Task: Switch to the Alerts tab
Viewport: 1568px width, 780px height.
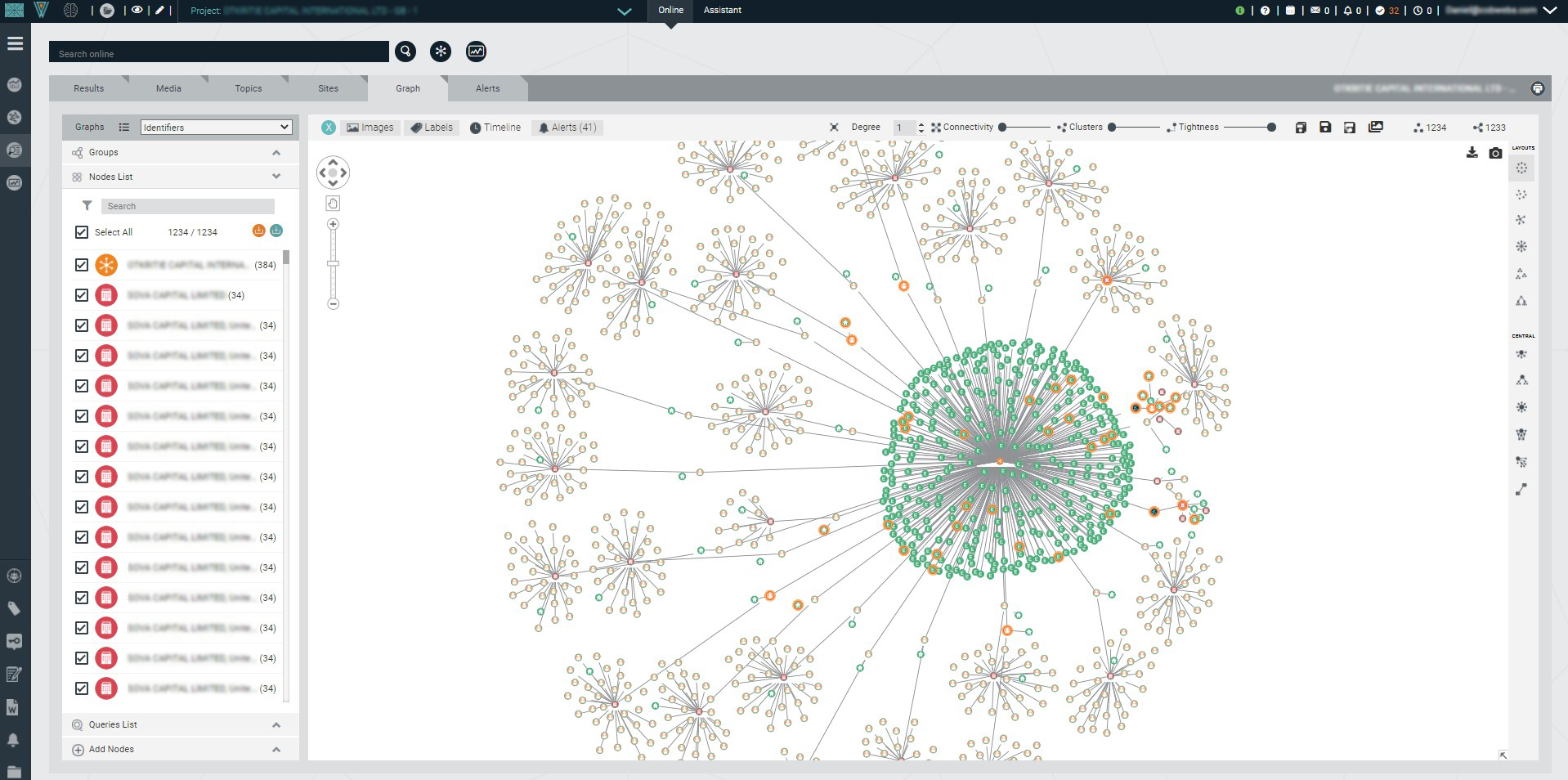Action: [487, 88]
